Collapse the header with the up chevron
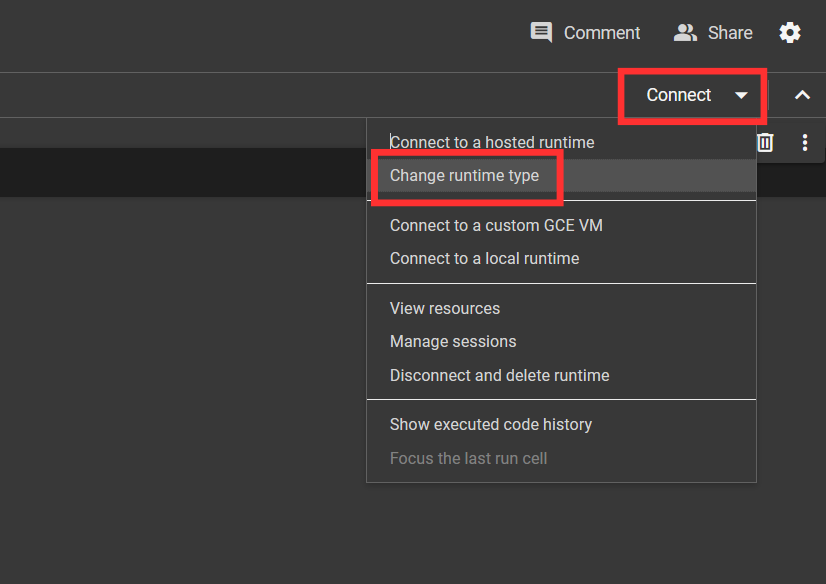Image resolution: width=826 pixels, height=584 pixels. coord(802,95)
